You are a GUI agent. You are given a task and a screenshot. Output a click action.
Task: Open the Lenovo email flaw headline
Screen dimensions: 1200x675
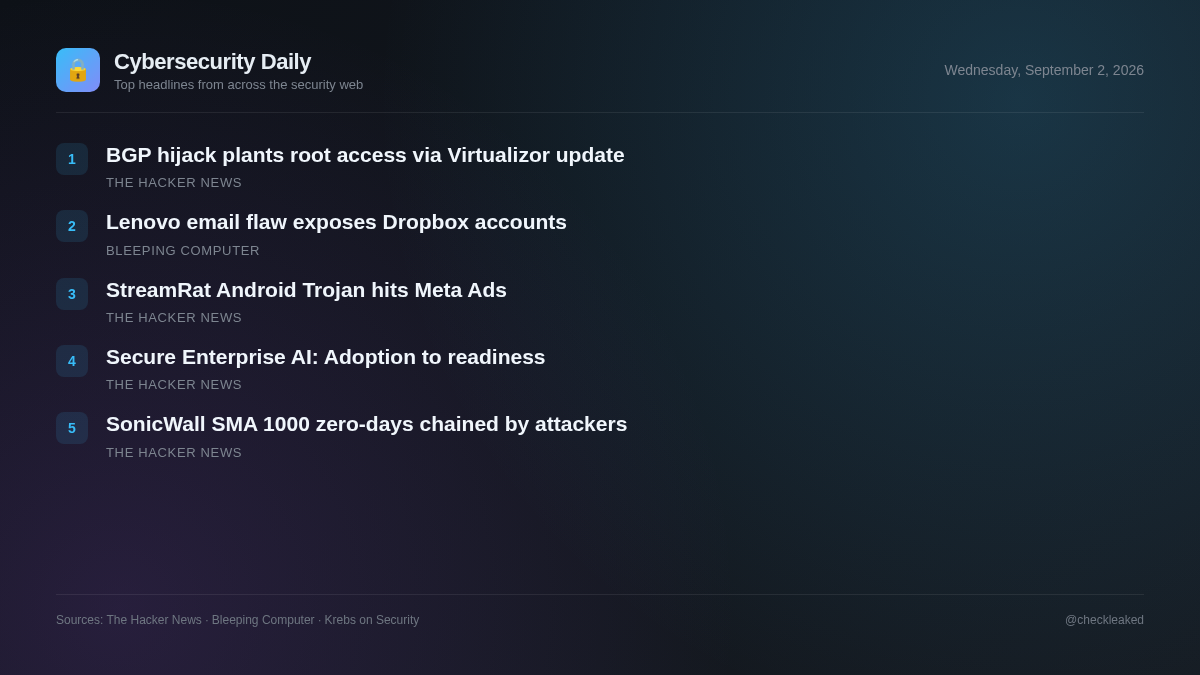click(336, 222)
